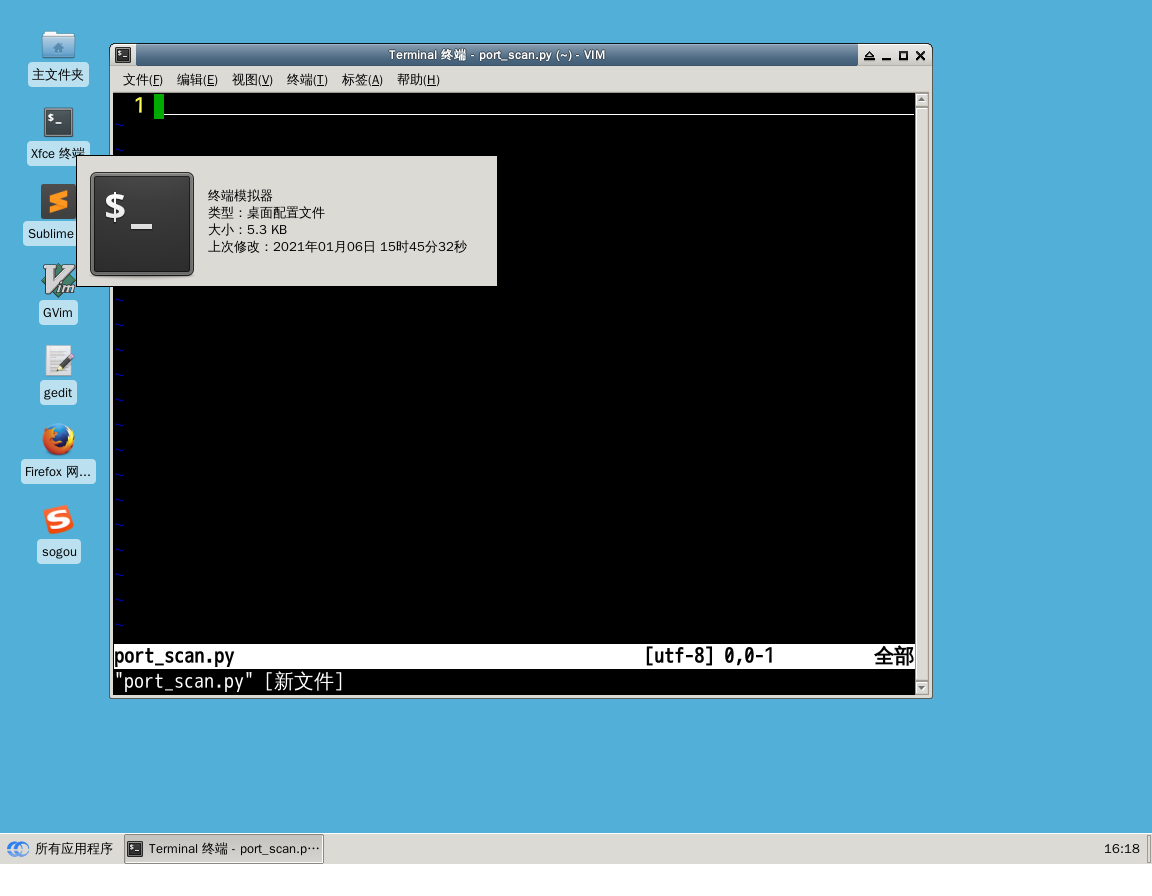Image resolution: width=1152 pixels, height=896 pixels.
Task: Roll up the terminal window with shade button
Action: point(869,55)
